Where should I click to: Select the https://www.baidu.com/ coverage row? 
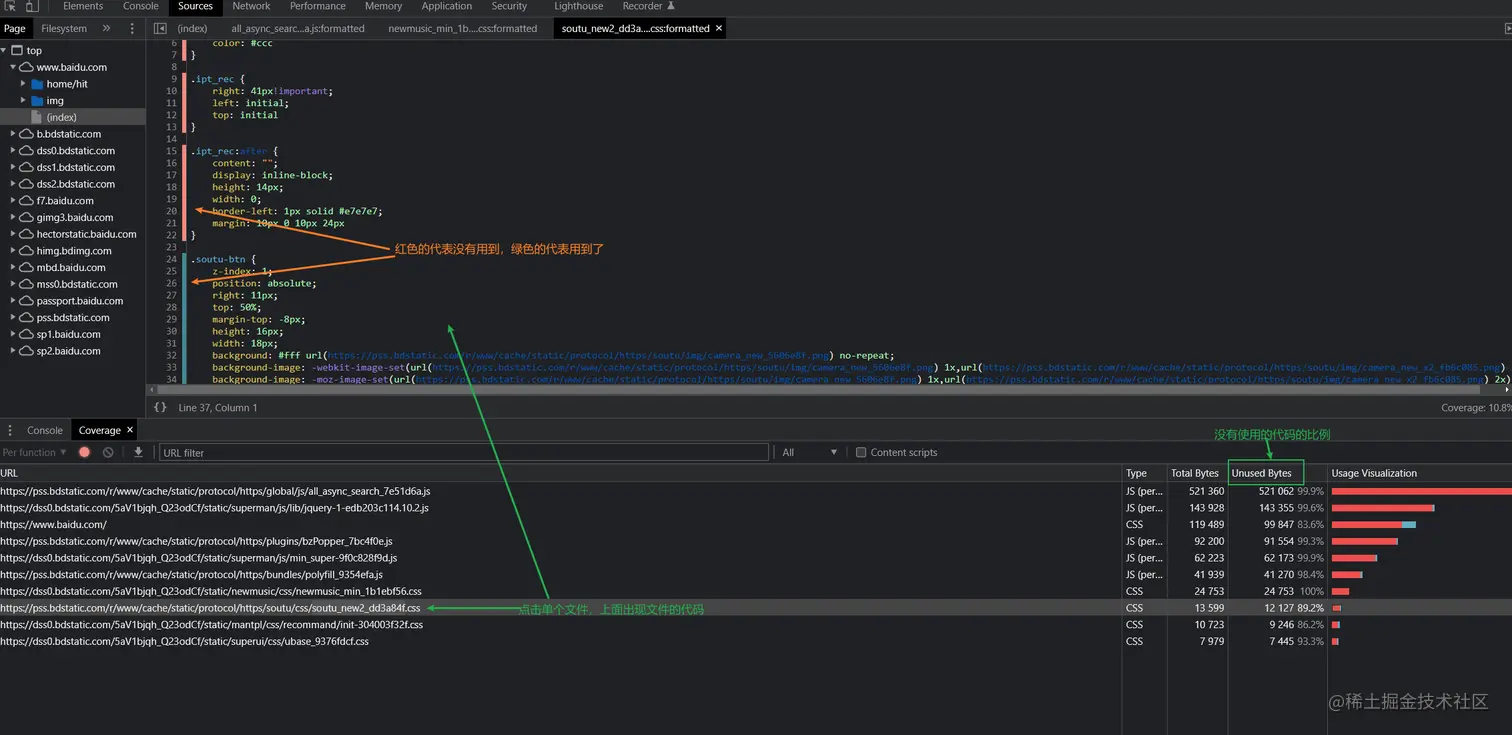point(756,524)
